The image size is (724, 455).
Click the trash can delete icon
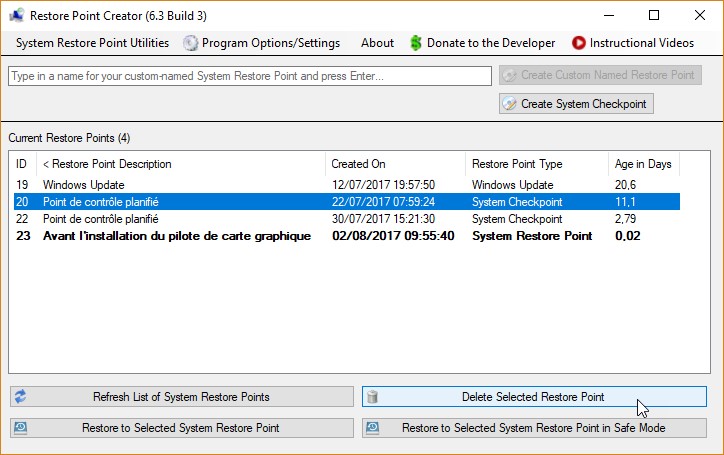(x=373, y=397)
